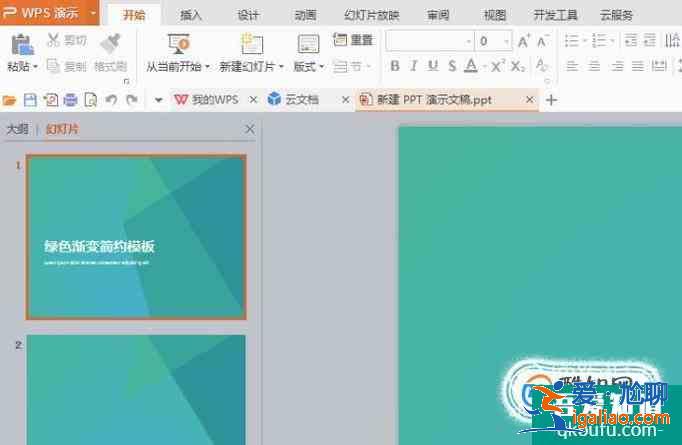Toggle italic formatting
This screenshot has height=445, width=682.
tap(414, 66)
